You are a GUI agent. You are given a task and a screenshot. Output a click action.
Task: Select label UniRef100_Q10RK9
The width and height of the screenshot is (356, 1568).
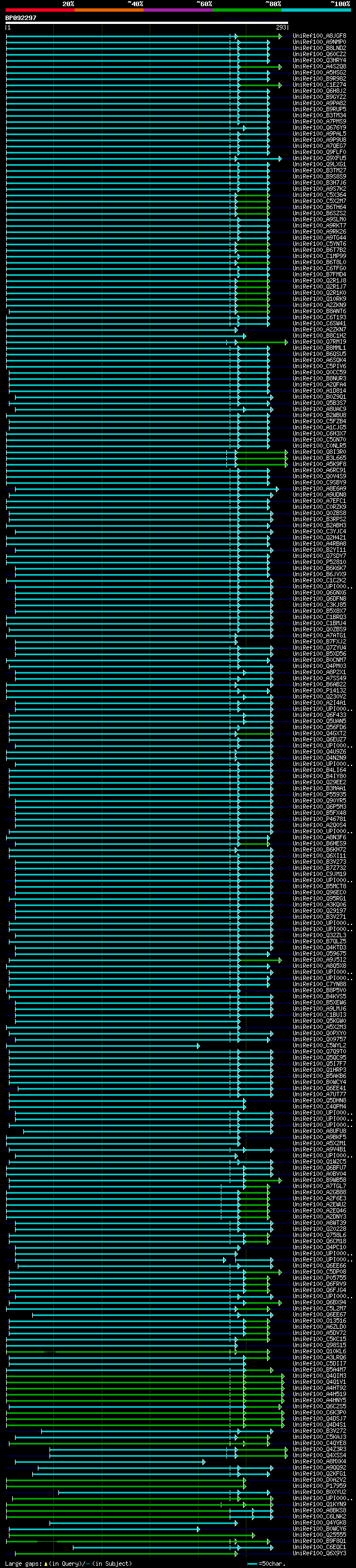click(319, 299)
